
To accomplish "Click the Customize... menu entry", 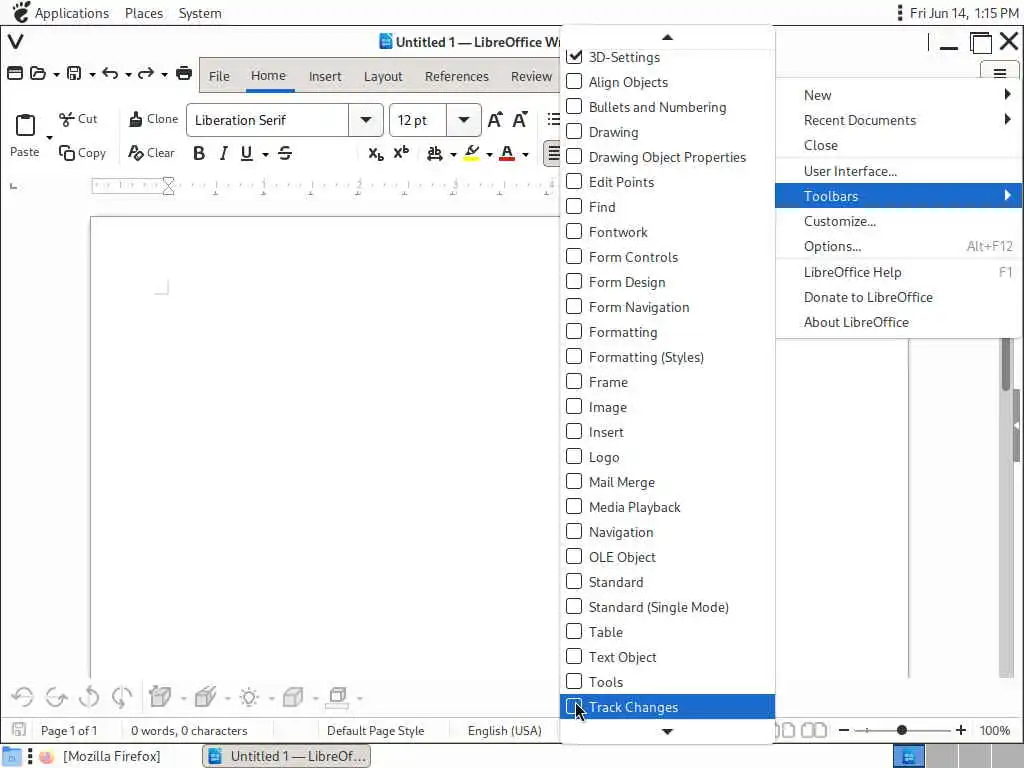I will (899, 221).
